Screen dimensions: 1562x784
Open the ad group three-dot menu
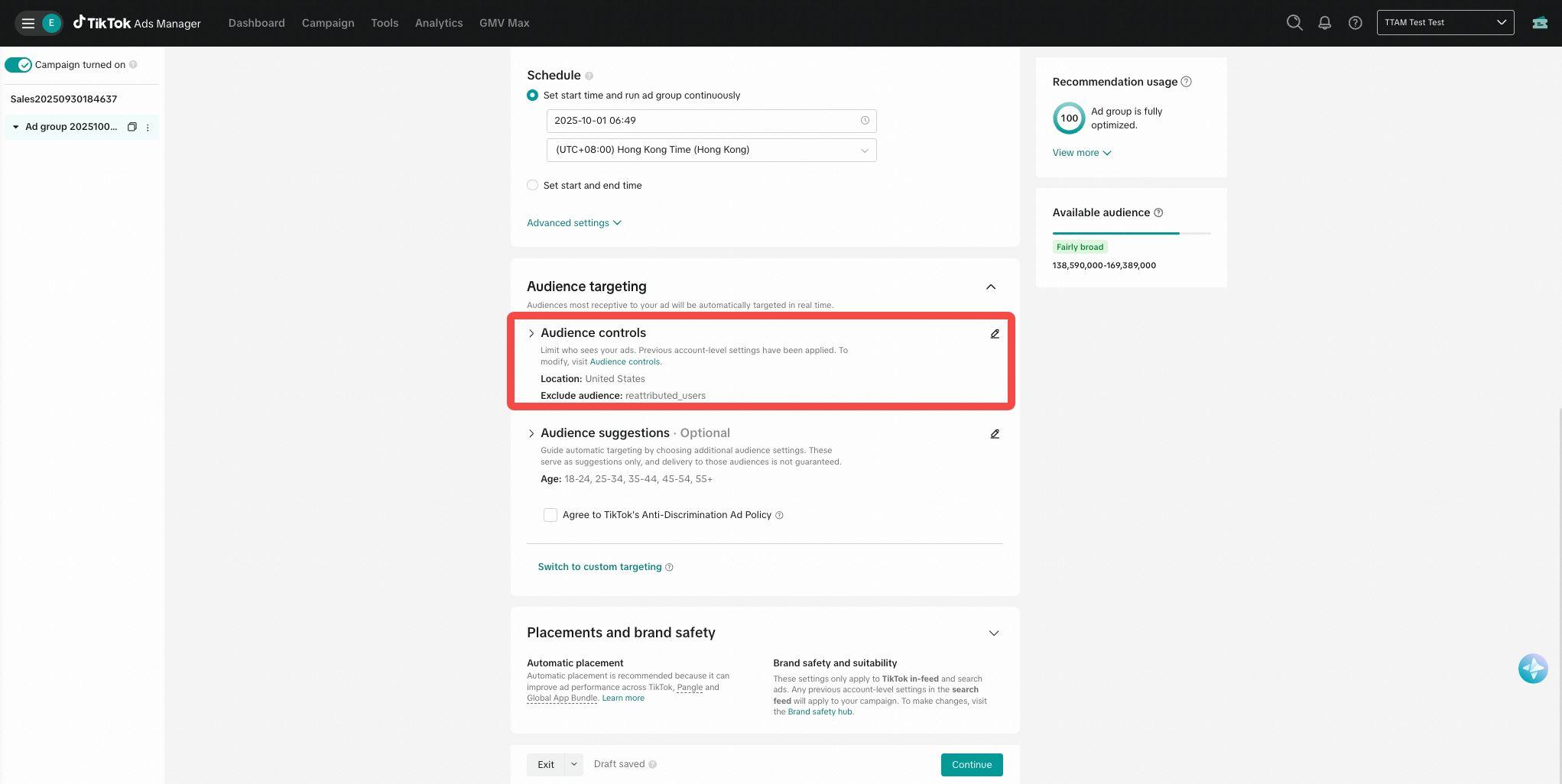[148, 128]
